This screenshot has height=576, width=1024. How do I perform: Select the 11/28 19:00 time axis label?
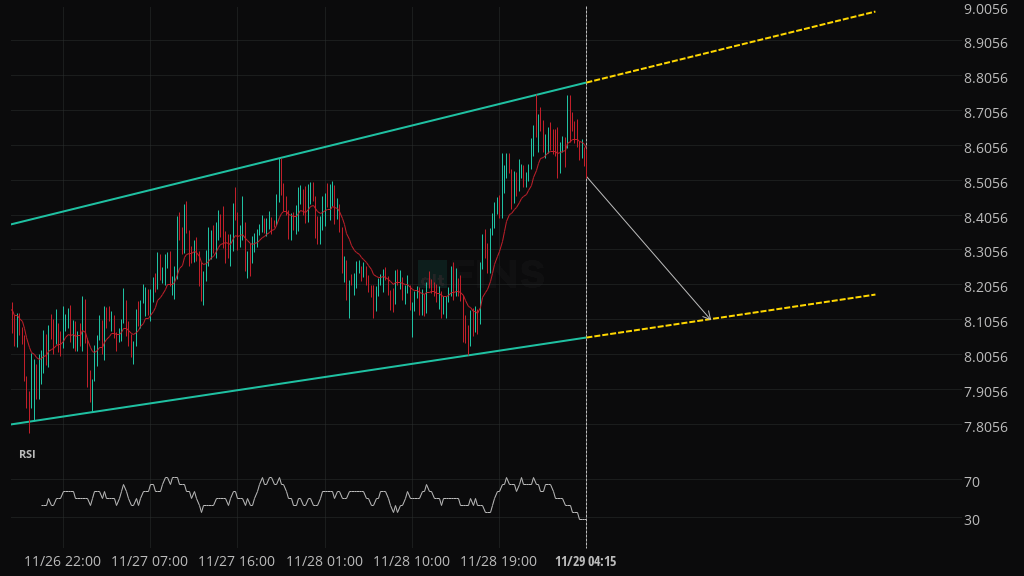(498, 561)
